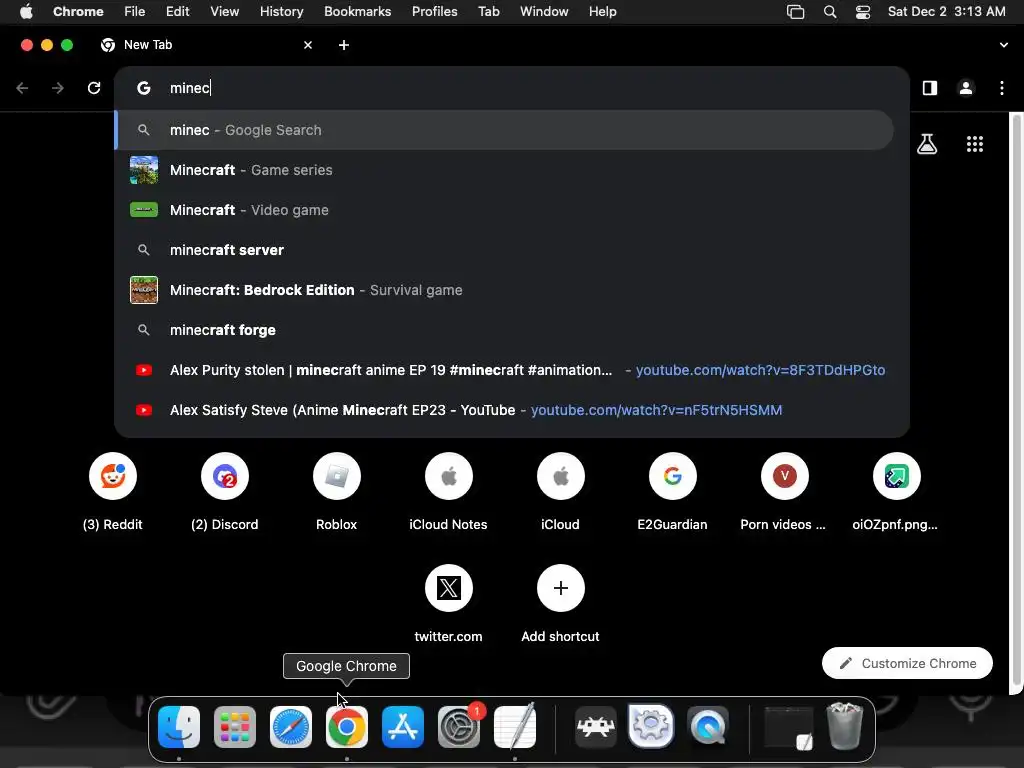Open the Profiles menu
The image size is (1024, 768).
[x=434, y=12]
